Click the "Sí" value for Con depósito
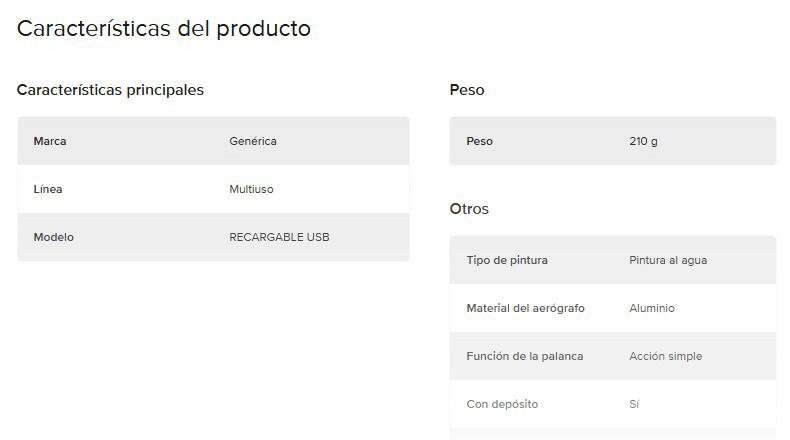This screenshot has width=790, height=440. pos(634,404)
